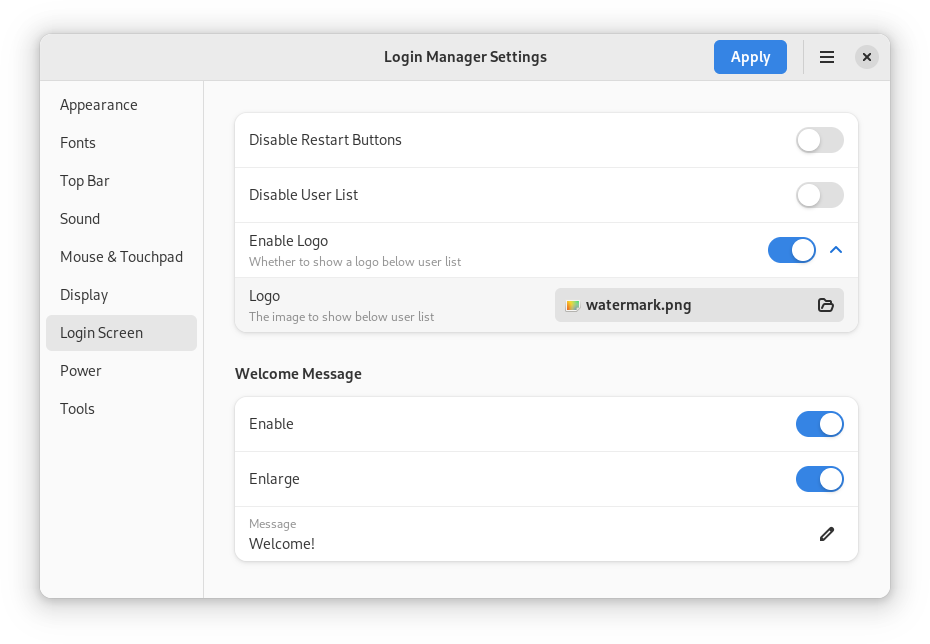930x644 pixels.
Task: Toggle Disable Restart Buttons switch
Action: [819, 140]
